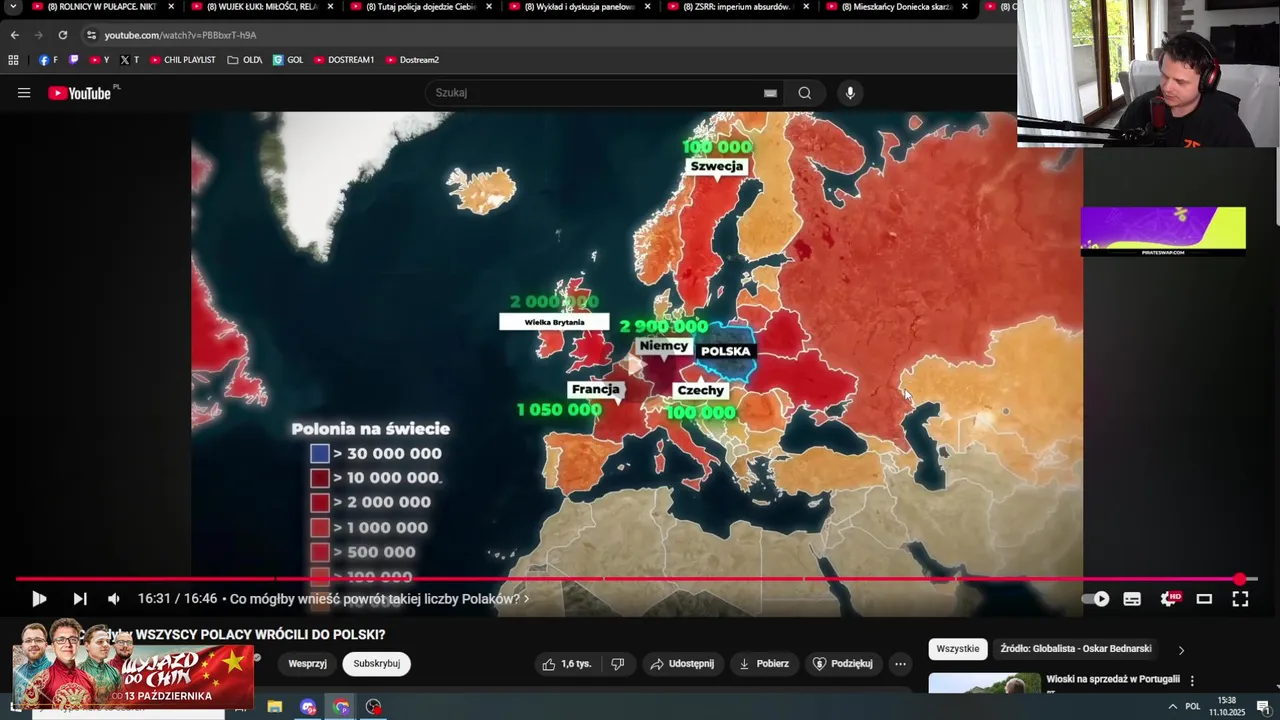Open Chrome from the taskbar

341,707
